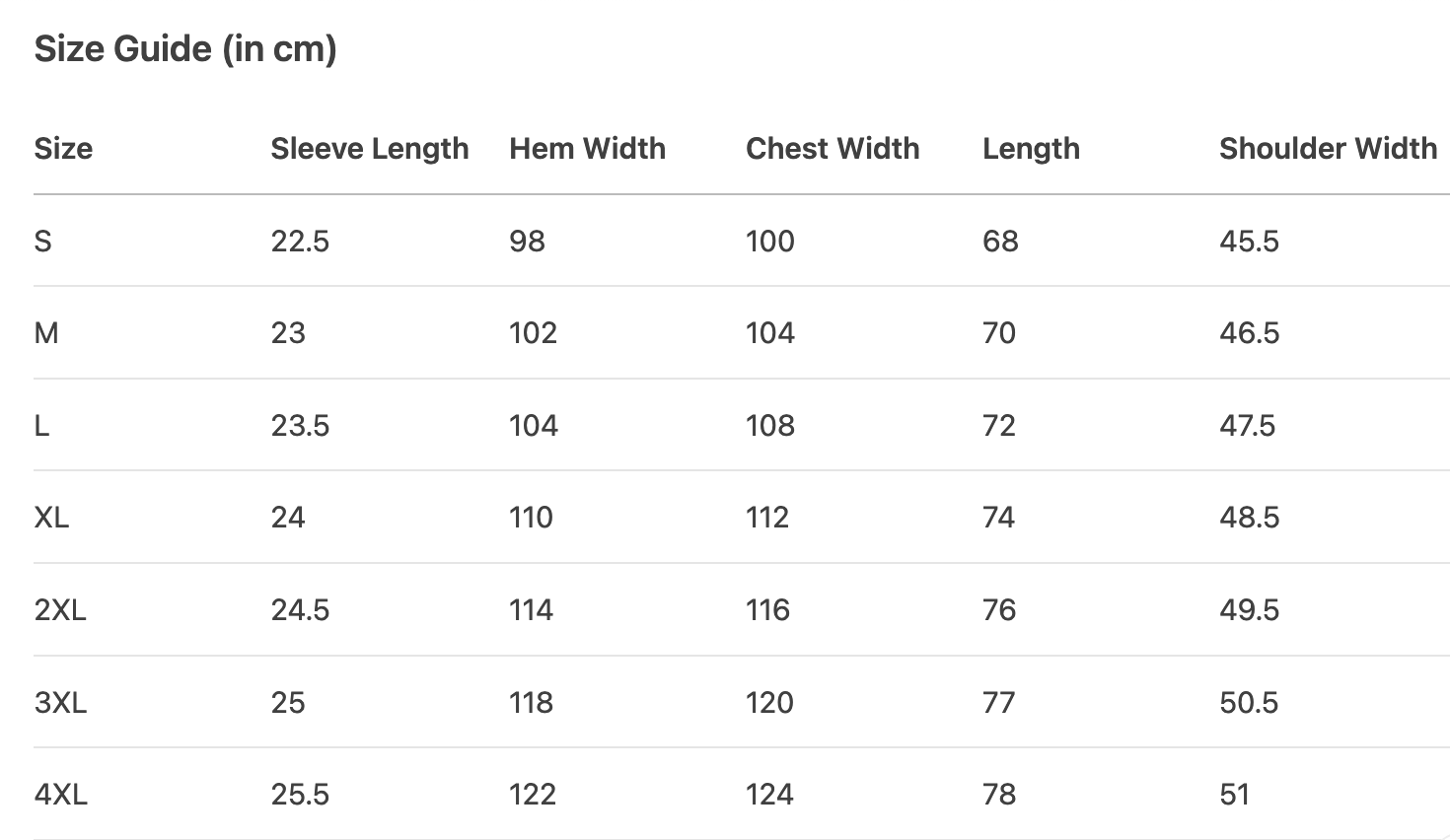This screenshot has width=1450, height=840.
Task: Select the S size row label
Action: tap(43, 242)
